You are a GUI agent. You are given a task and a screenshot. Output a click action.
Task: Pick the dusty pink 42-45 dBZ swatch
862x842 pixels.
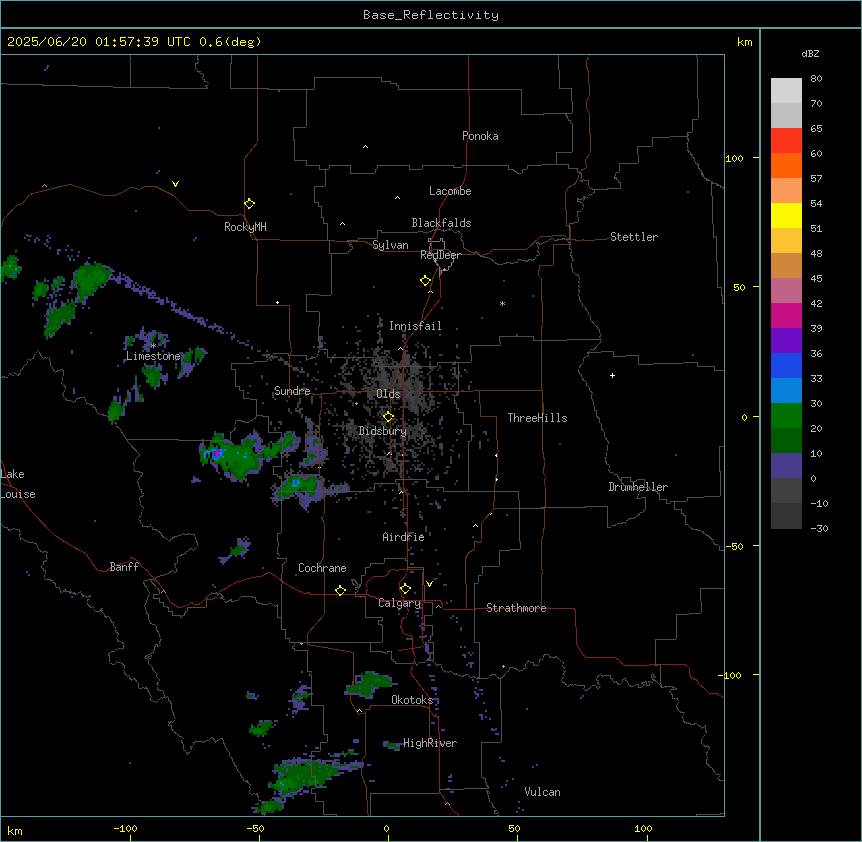786,291
